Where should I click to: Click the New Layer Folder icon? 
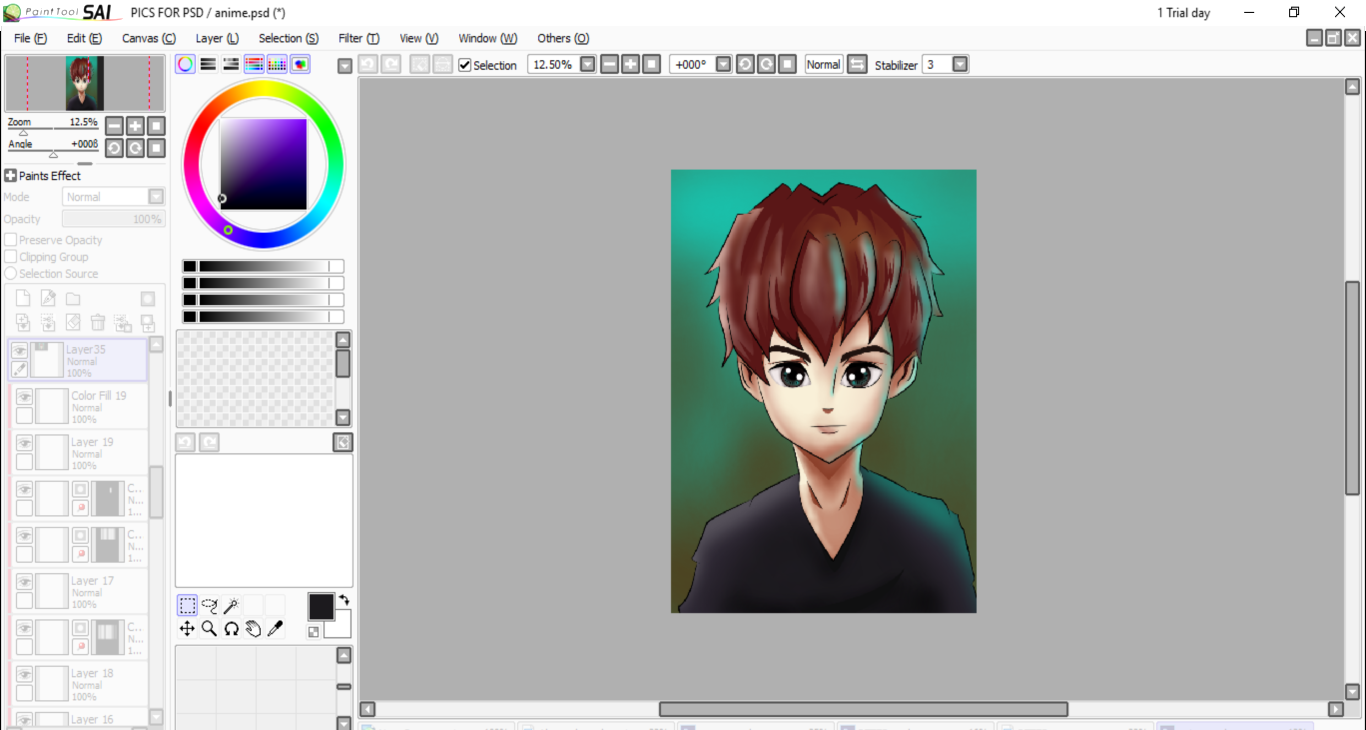tap(73, 298)
